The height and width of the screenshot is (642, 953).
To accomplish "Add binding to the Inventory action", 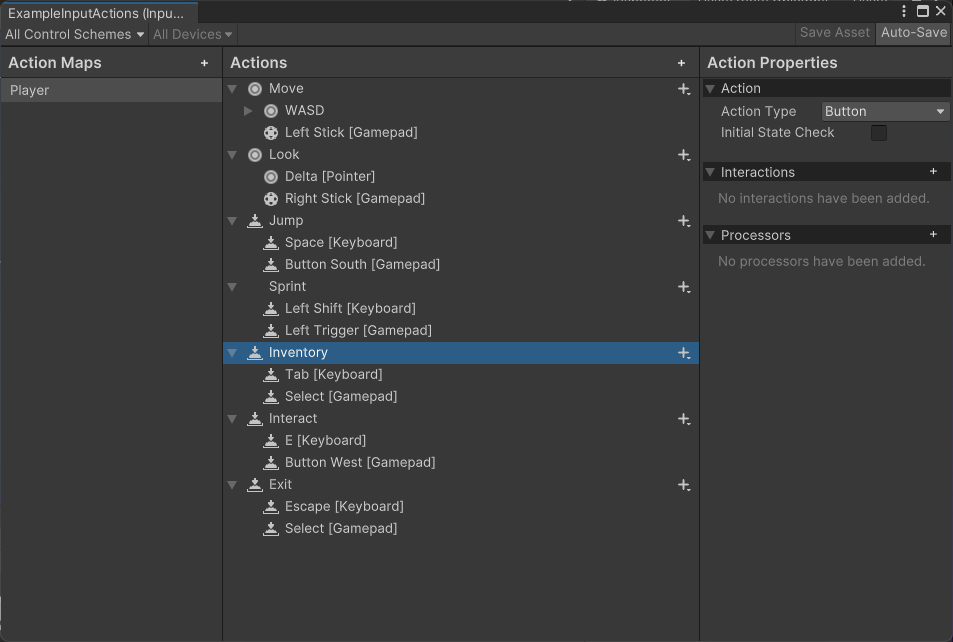I will 684,353.
